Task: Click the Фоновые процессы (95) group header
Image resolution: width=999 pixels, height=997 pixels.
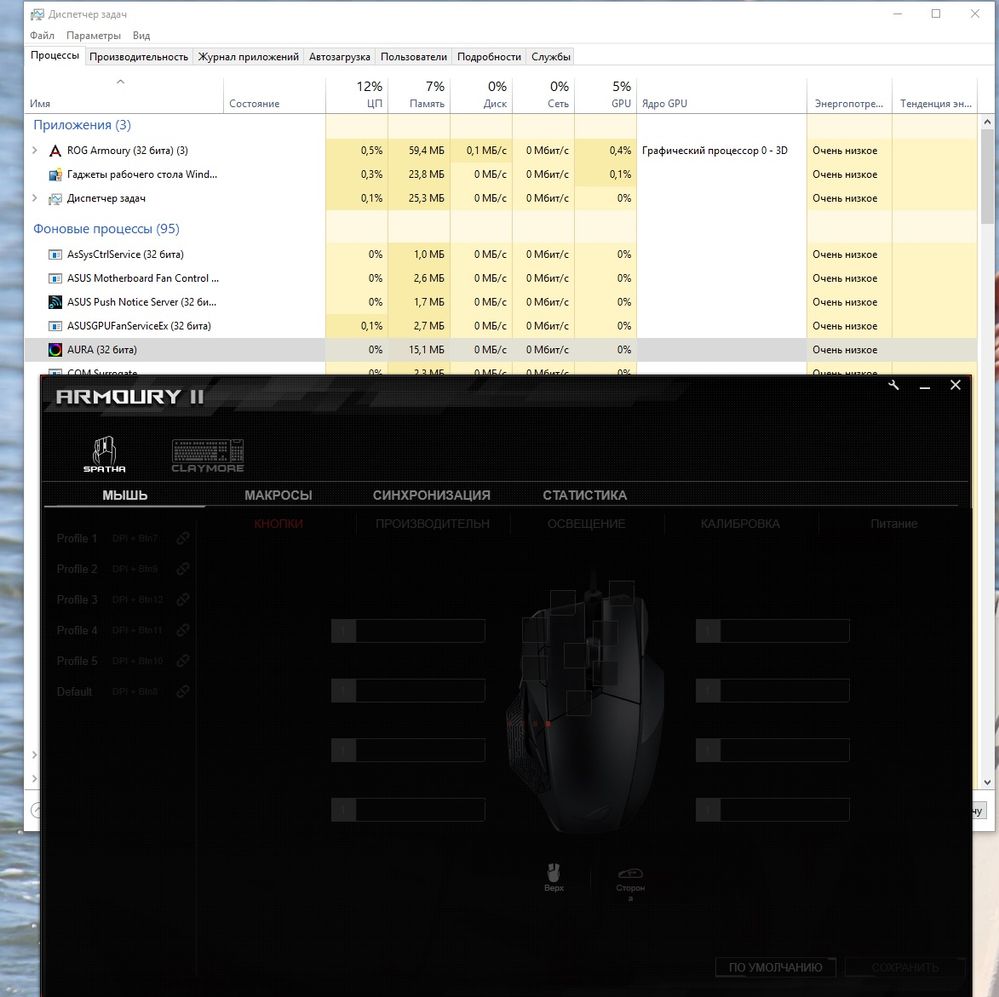Action: click(106, 229)
